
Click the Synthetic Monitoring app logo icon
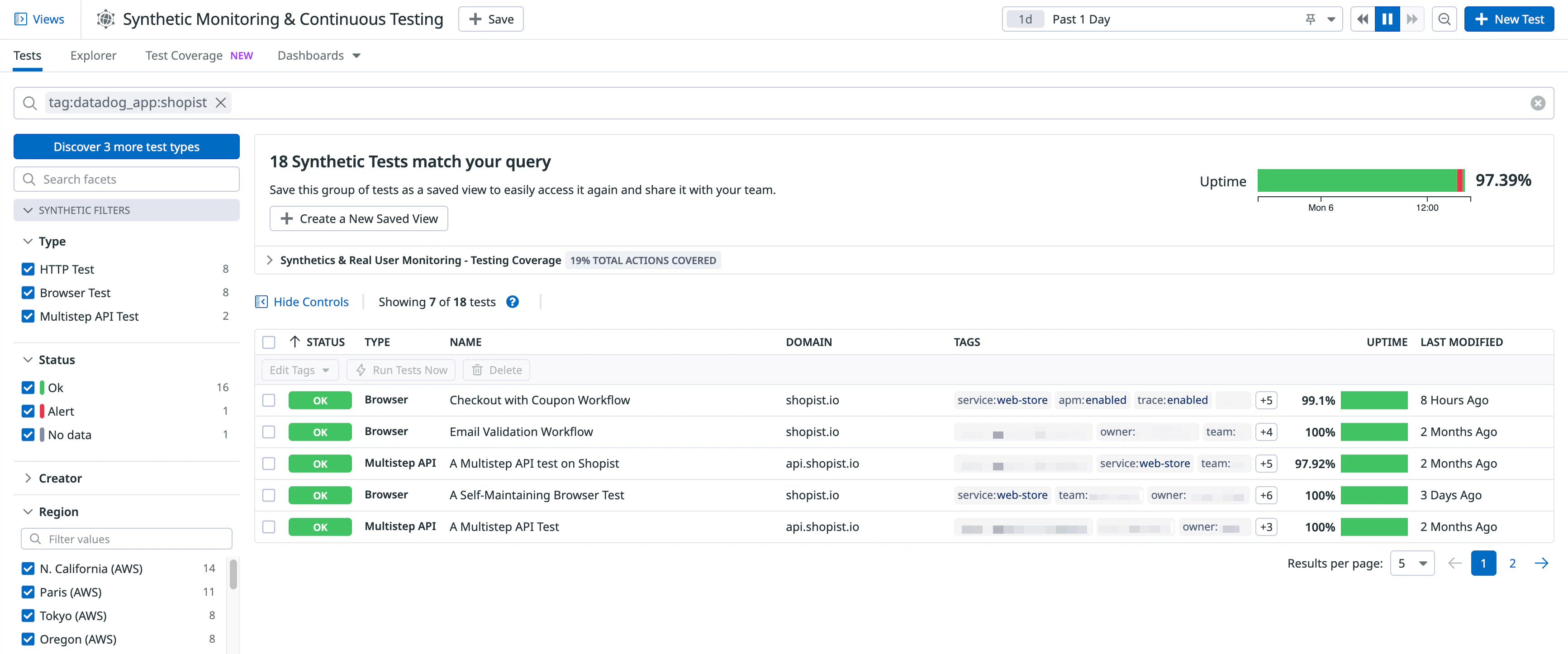106,19
